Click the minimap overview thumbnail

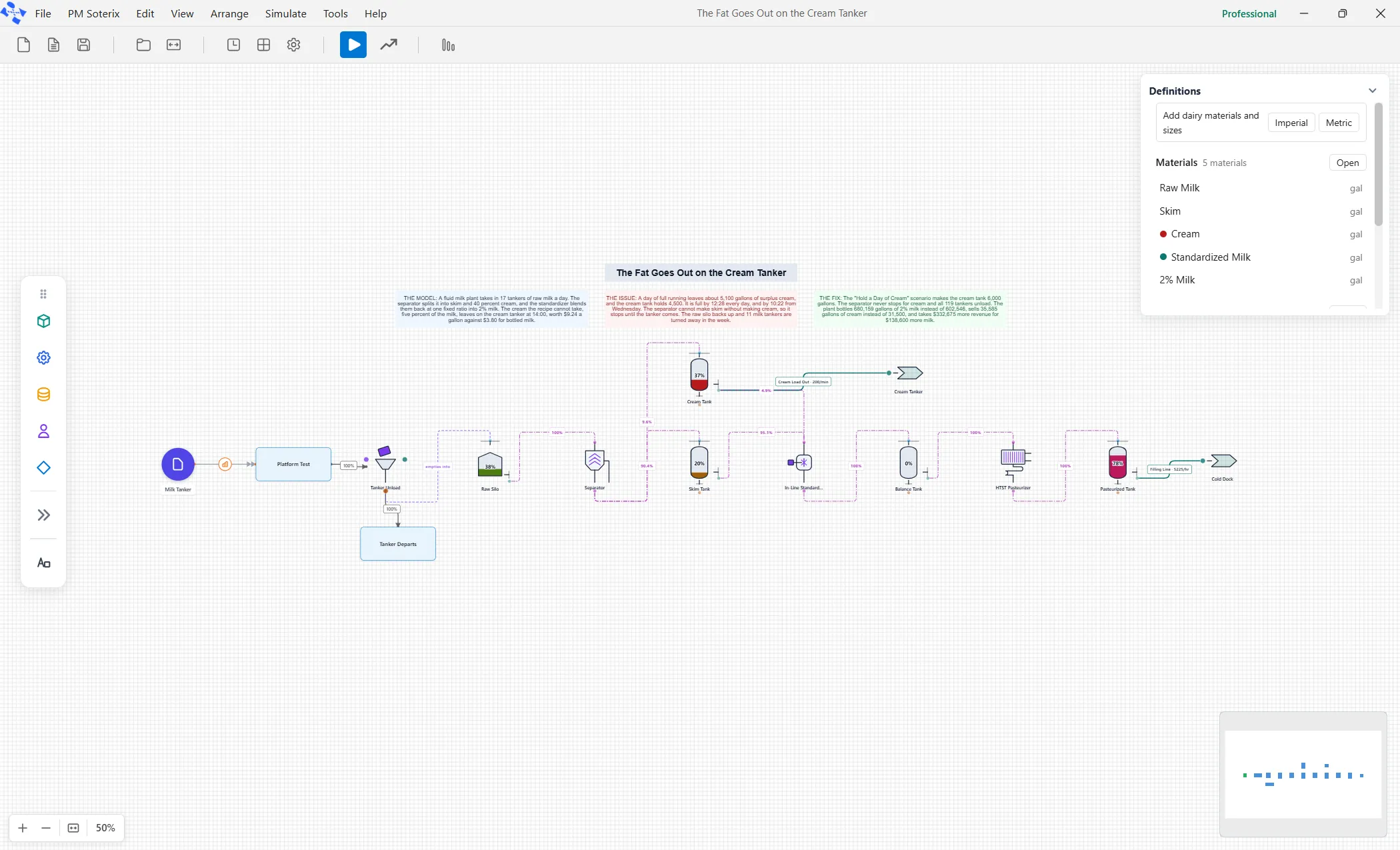1303,774
